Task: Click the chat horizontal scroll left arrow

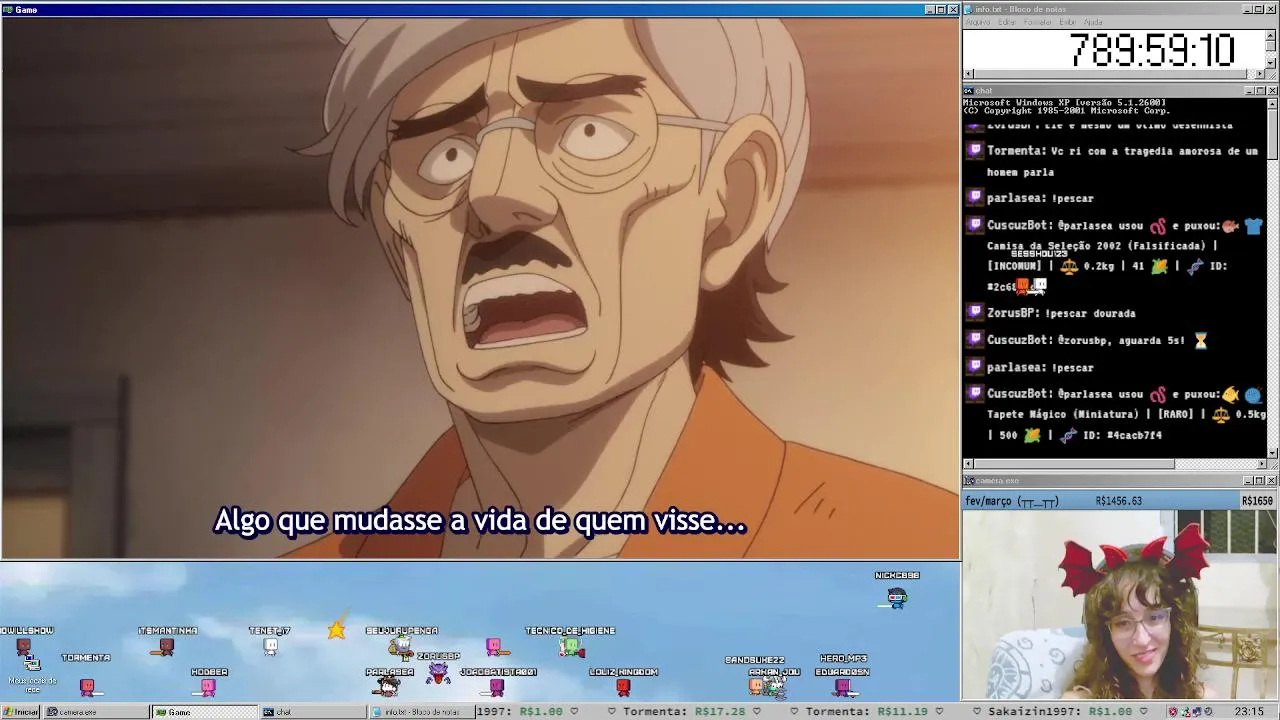Action: click(968, 464)
